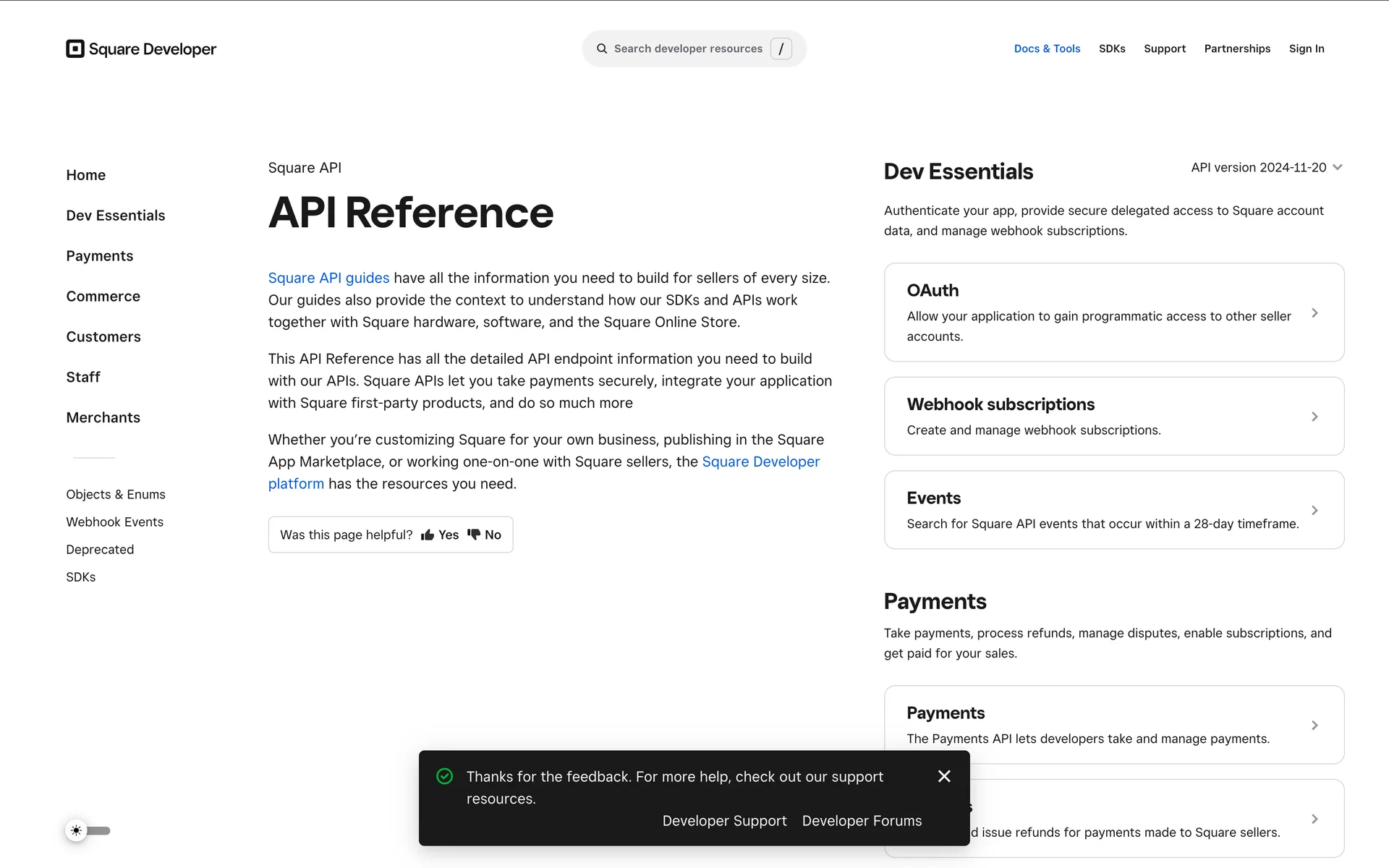Click the thumbs down No icon
Image resolution: width=1389 pixels, height=868 pixels.
click(474, 535)
